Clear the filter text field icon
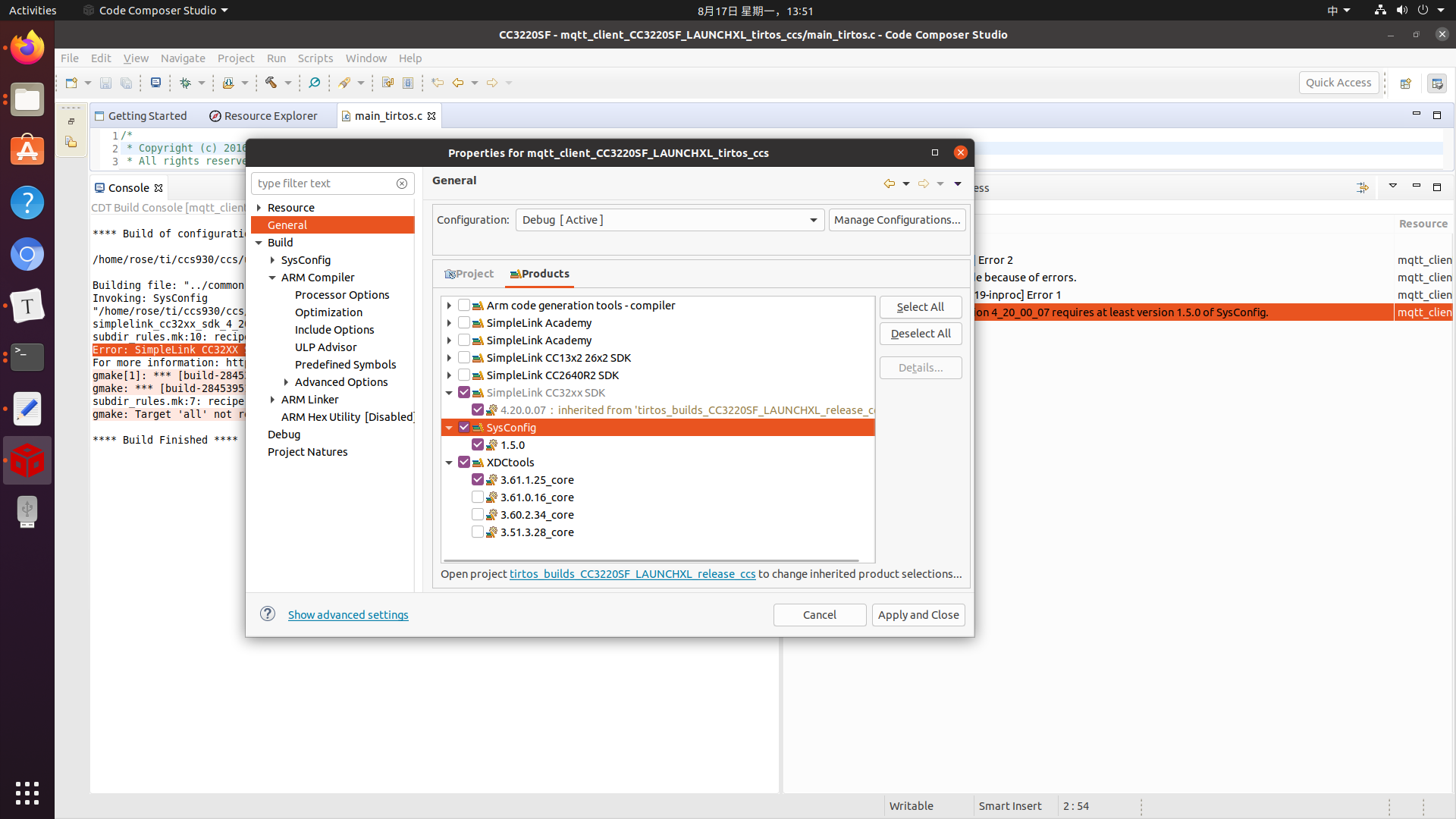This screenshot has height=819, width=1456. point(402,184)
